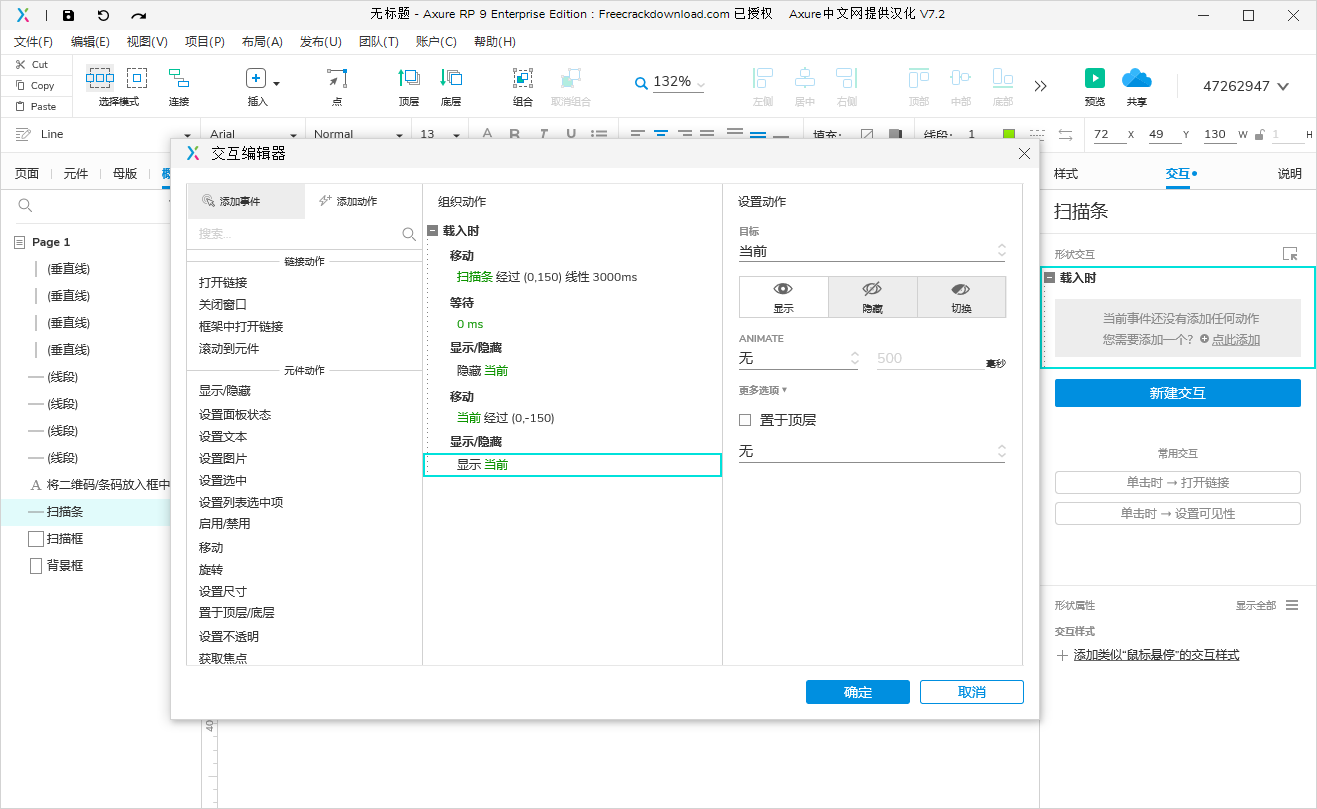Open the 母版 tab
The height and width of the screenshot is (809, 1317).
point(125,173)
